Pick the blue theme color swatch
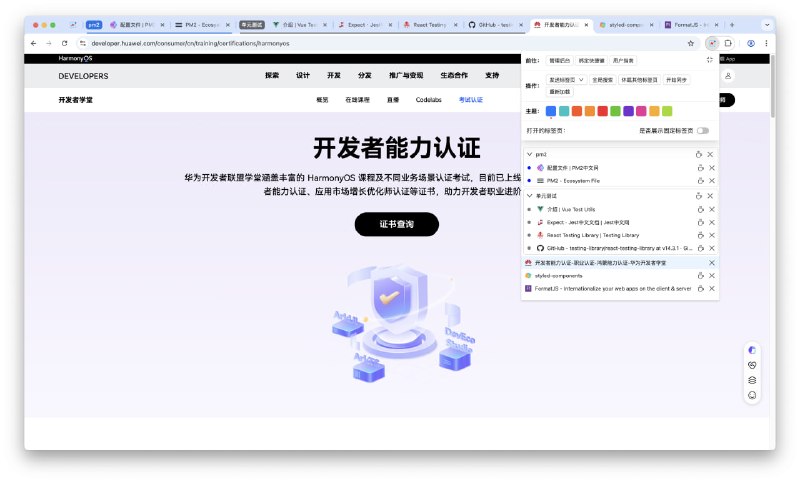 [x=551, y=111]
